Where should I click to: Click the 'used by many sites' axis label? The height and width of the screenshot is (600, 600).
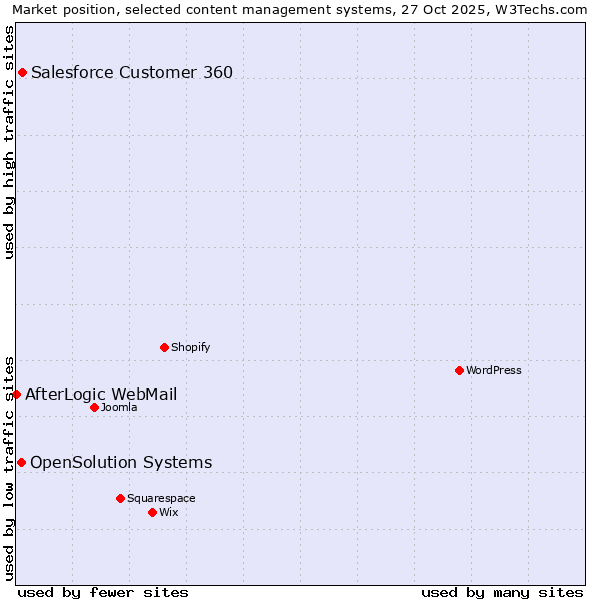tap(502, 592)
